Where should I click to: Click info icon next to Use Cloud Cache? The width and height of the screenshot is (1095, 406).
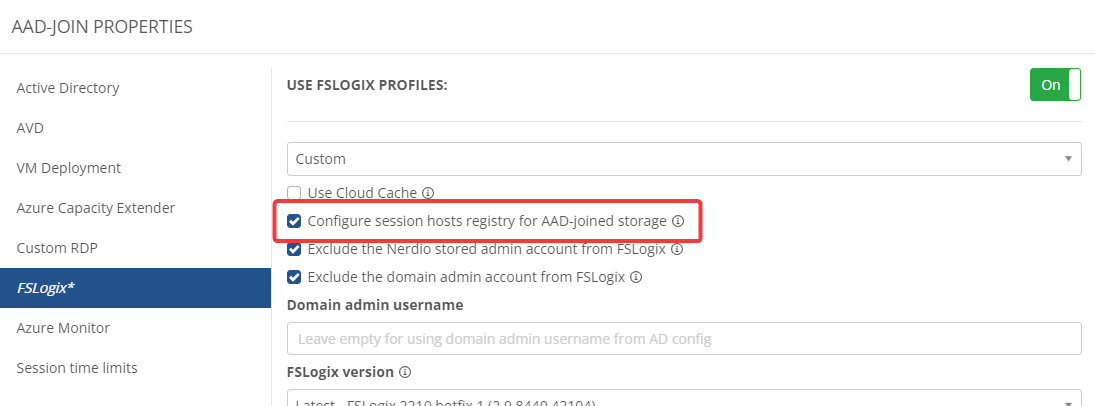(x=428, y=193)
